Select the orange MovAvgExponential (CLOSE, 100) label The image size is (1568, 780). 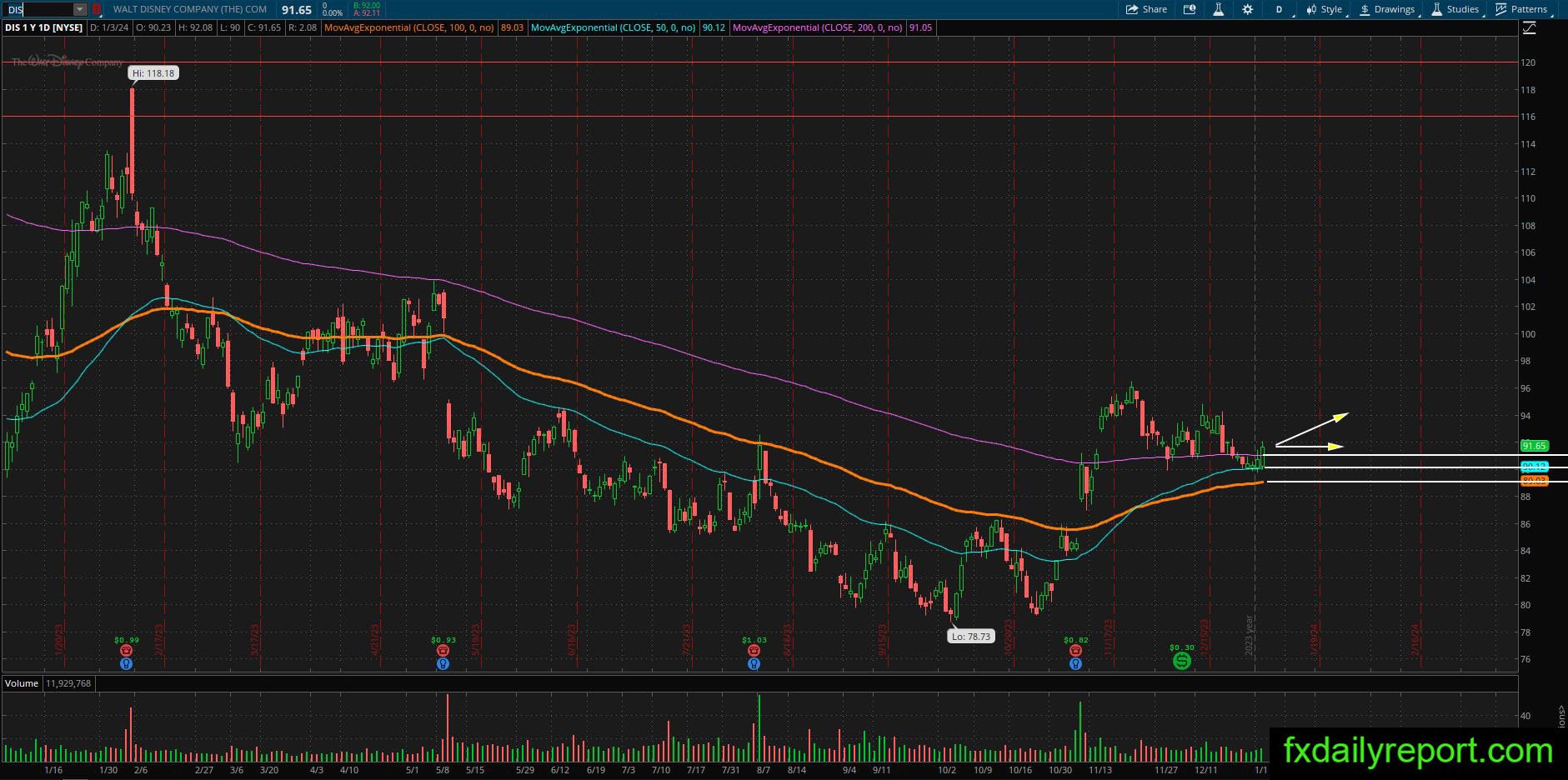(409, 27)
